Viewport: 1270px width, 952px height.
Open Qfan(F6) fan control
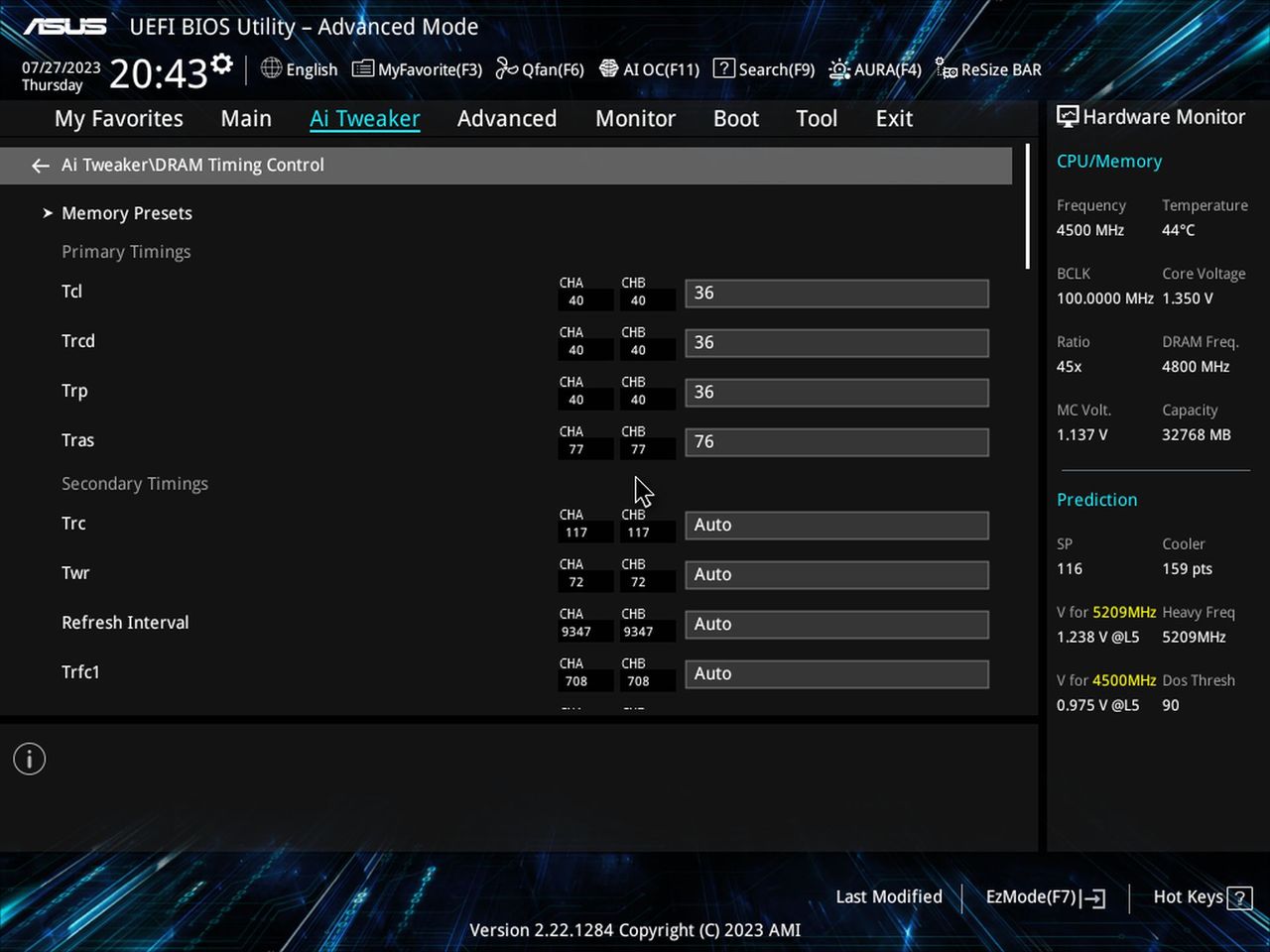point(507,68)
